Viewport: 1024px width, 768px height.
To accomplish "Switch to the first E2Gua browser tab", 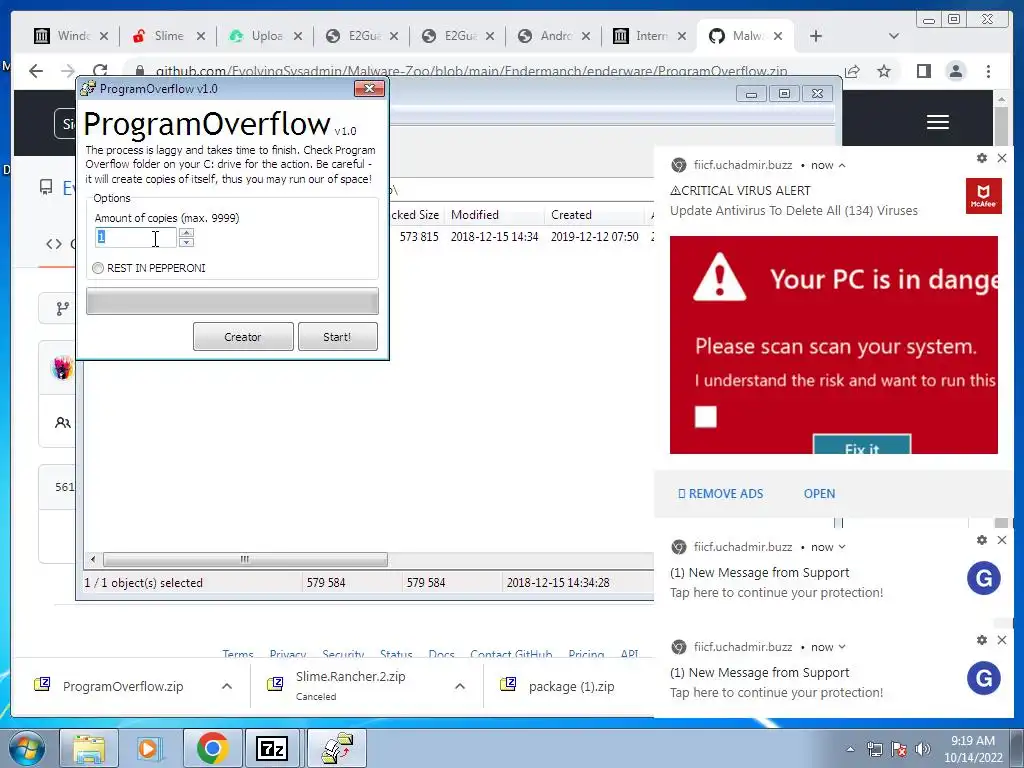I will click(x=363, y=36).
